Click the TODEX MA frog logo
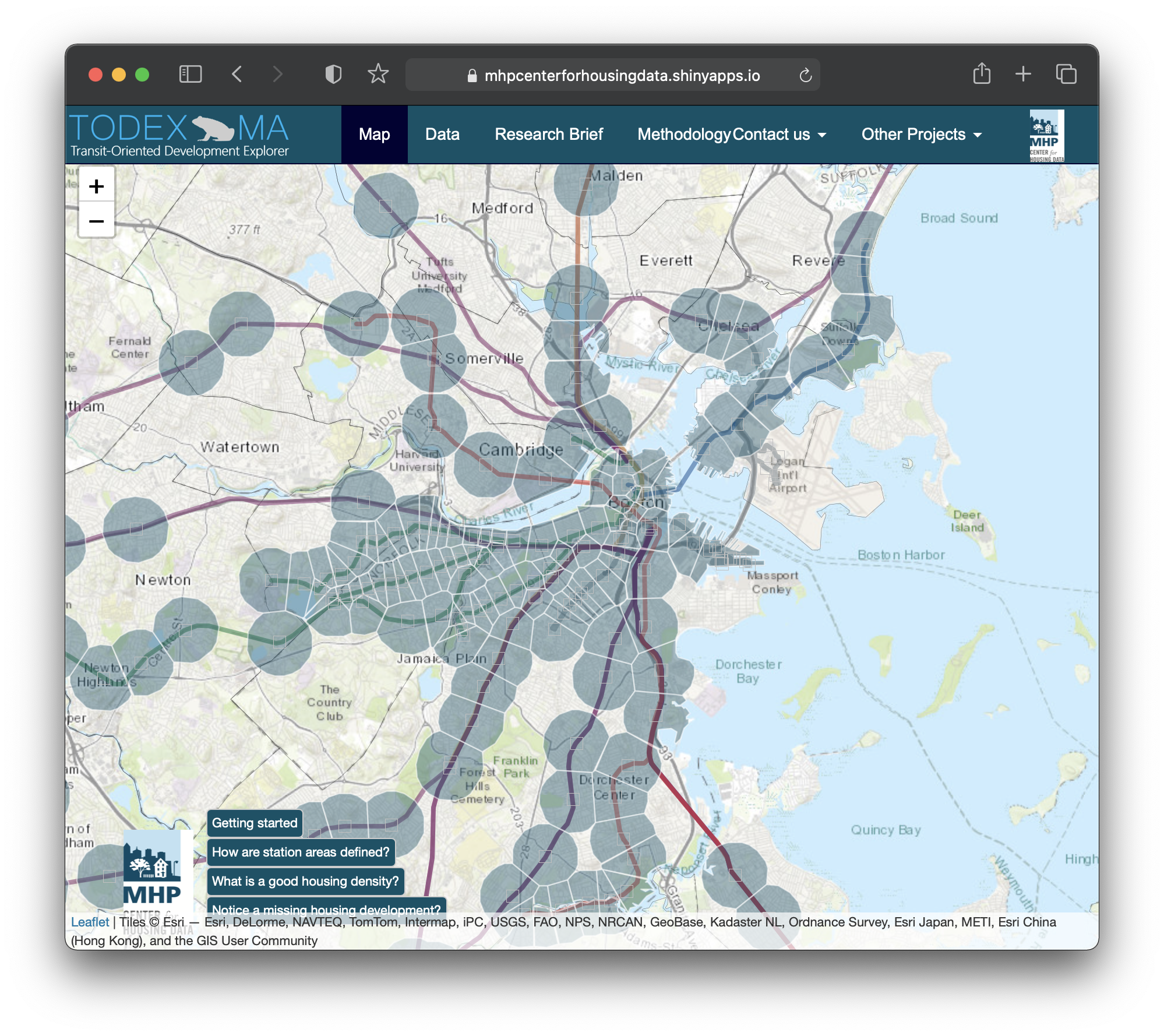The height and width of the screenshot is (1036, 1164). coord(179,135)
